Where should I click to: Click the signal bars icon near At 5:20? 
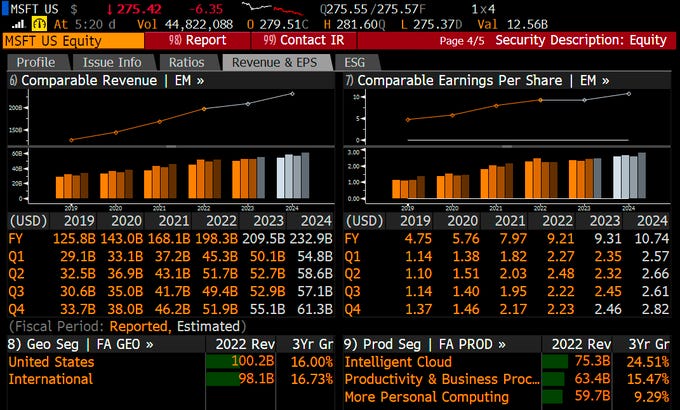pyautogui.click(x=18, y=24)
